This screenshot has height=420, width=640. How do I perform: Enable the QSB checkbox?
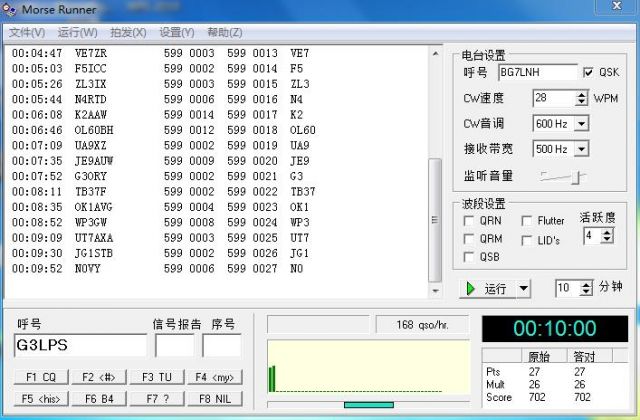coord(469,257)
